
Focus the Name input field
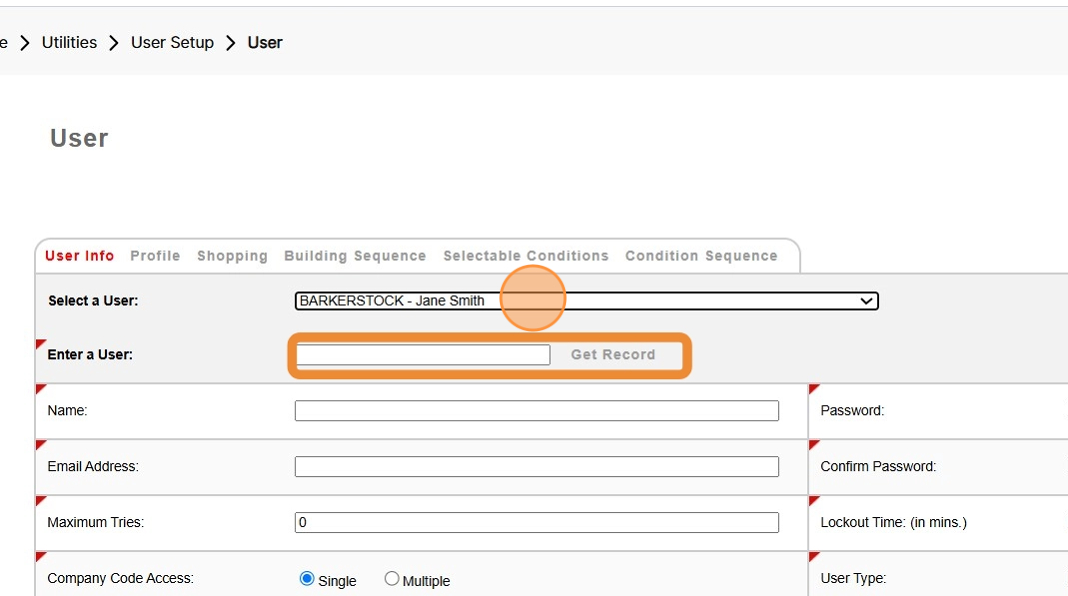(536, 411)
